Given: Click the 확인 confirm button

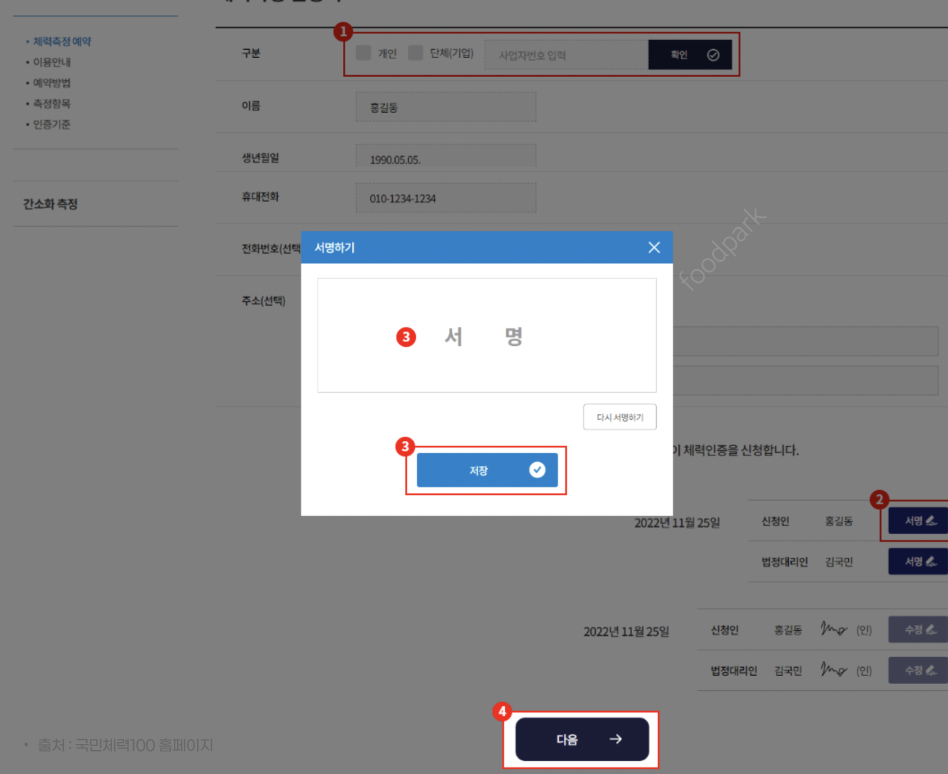Looking at the screenshot, I should 690,55.
